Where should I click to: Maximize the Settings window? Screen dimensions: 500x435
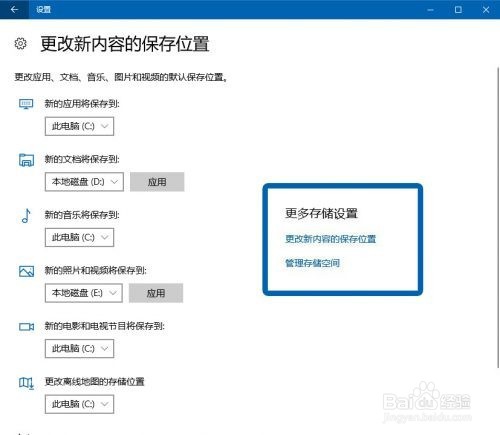pos(458,10)
